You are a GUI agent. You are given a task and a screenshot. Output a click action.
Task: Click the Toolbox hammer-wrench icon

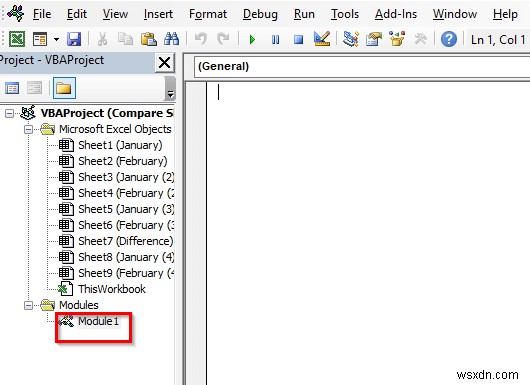[420, 39]
